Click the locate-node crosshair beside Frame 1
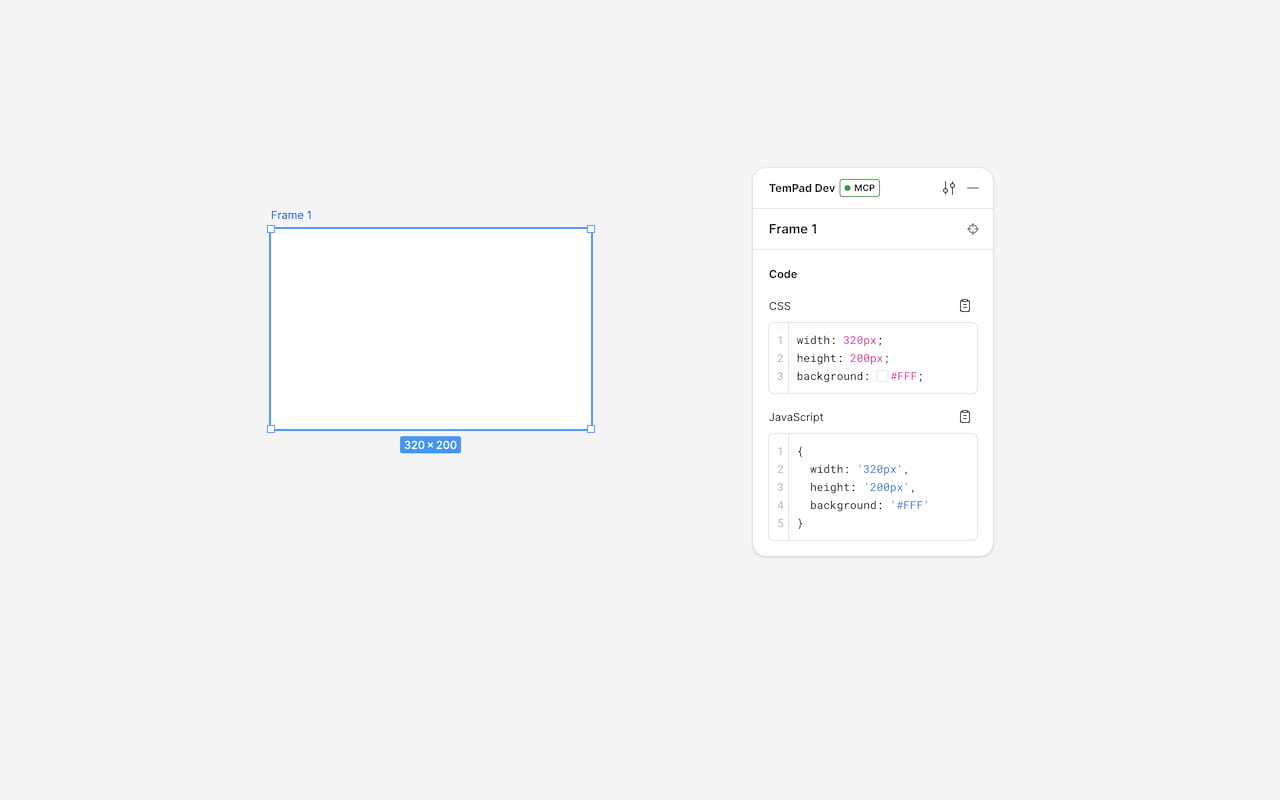 pyautogui.click(x=972, y=229)
